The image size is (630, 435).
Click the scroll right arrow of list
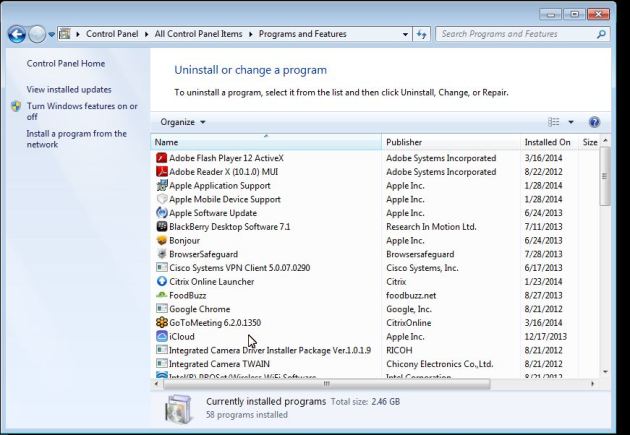[592, 384]
